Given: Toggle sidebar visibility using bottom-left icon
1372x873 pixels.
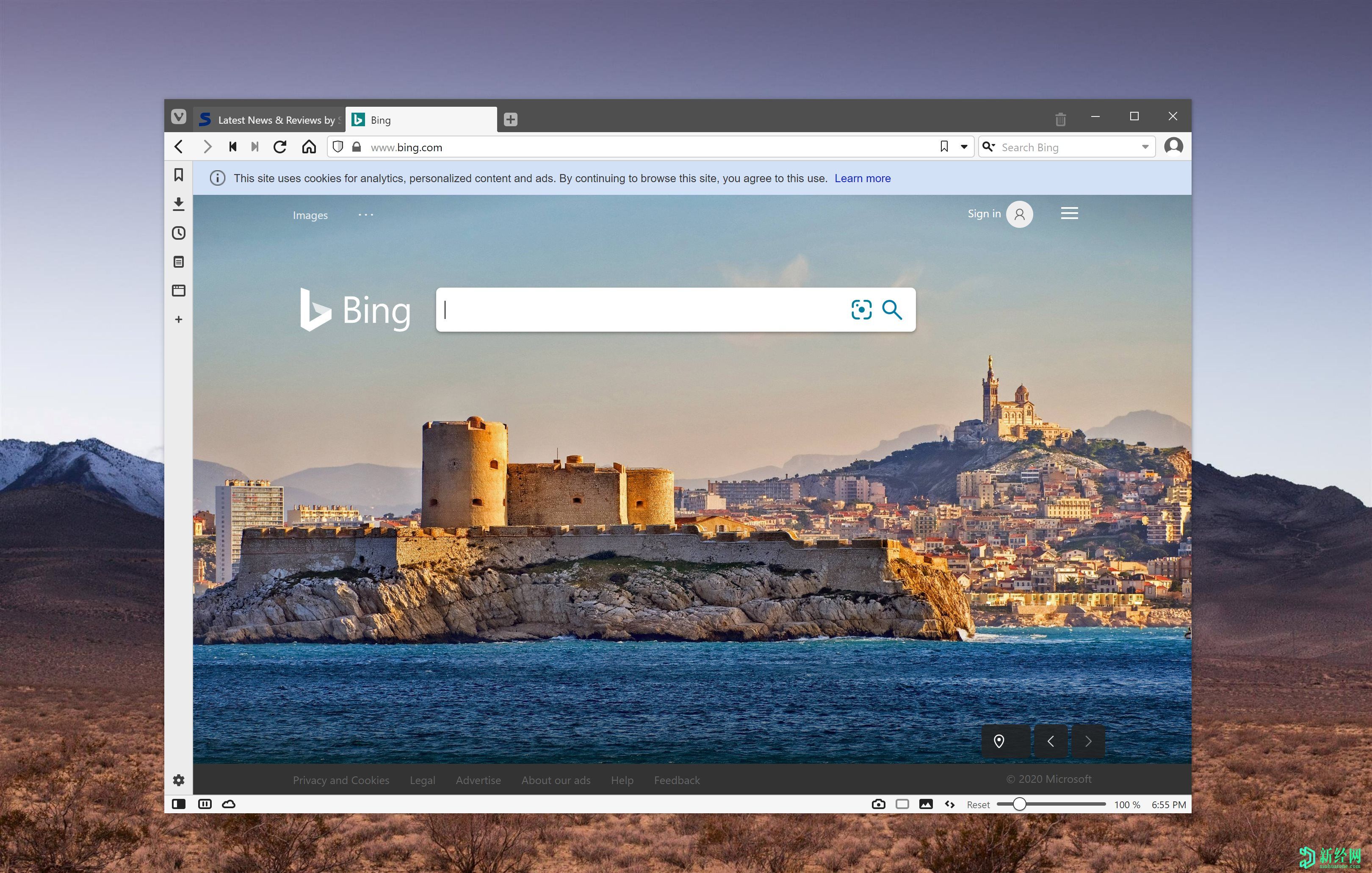Looking at the screenshot, I should (179, 805).
